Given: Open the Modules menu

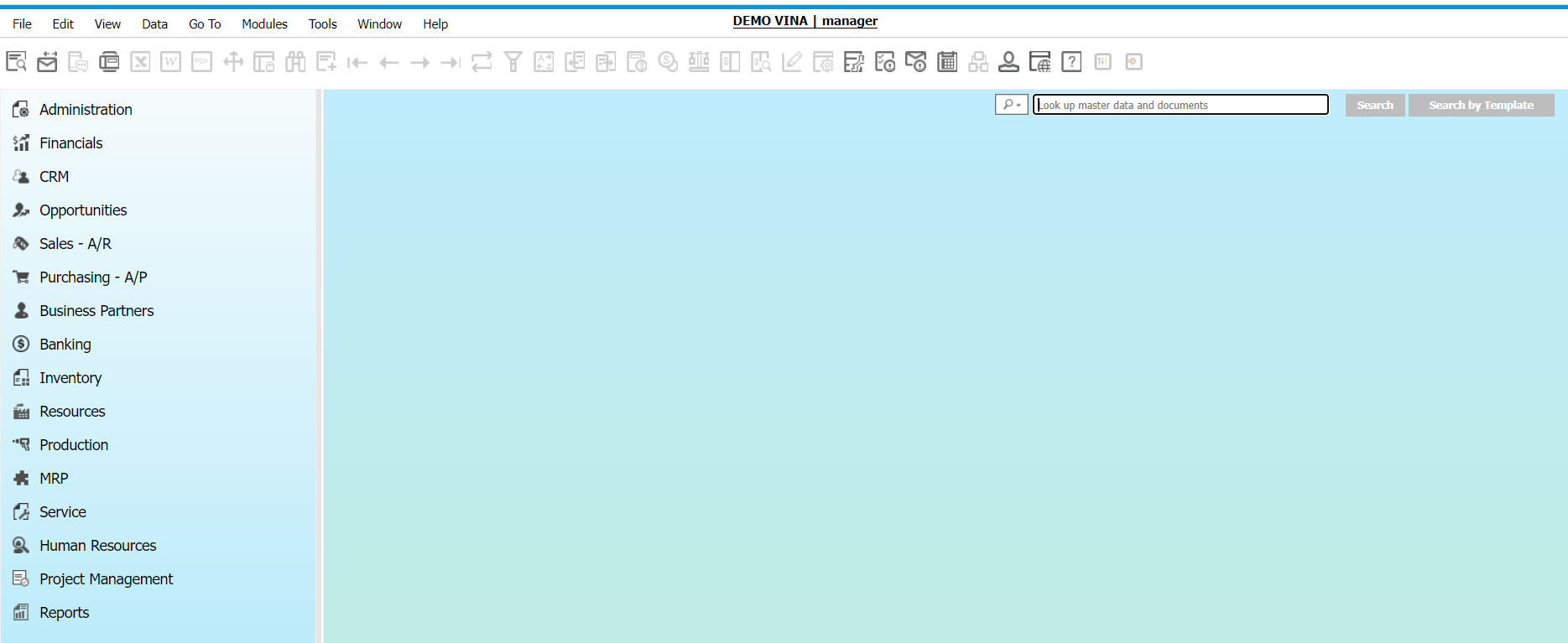Looking at the screenshot, I should pyautogui.click(x=264, y=24).
